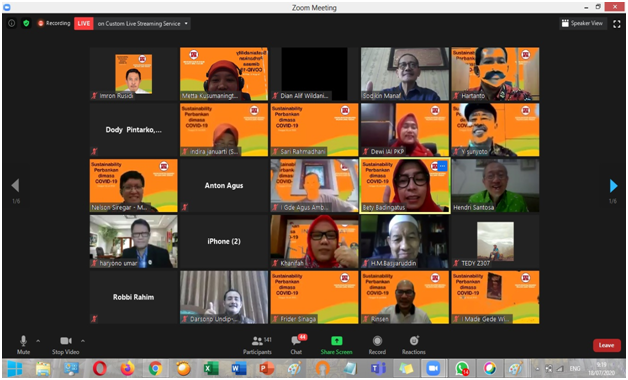
Task: Select Hendri Santosa's video tile
Action: (495, 185)
